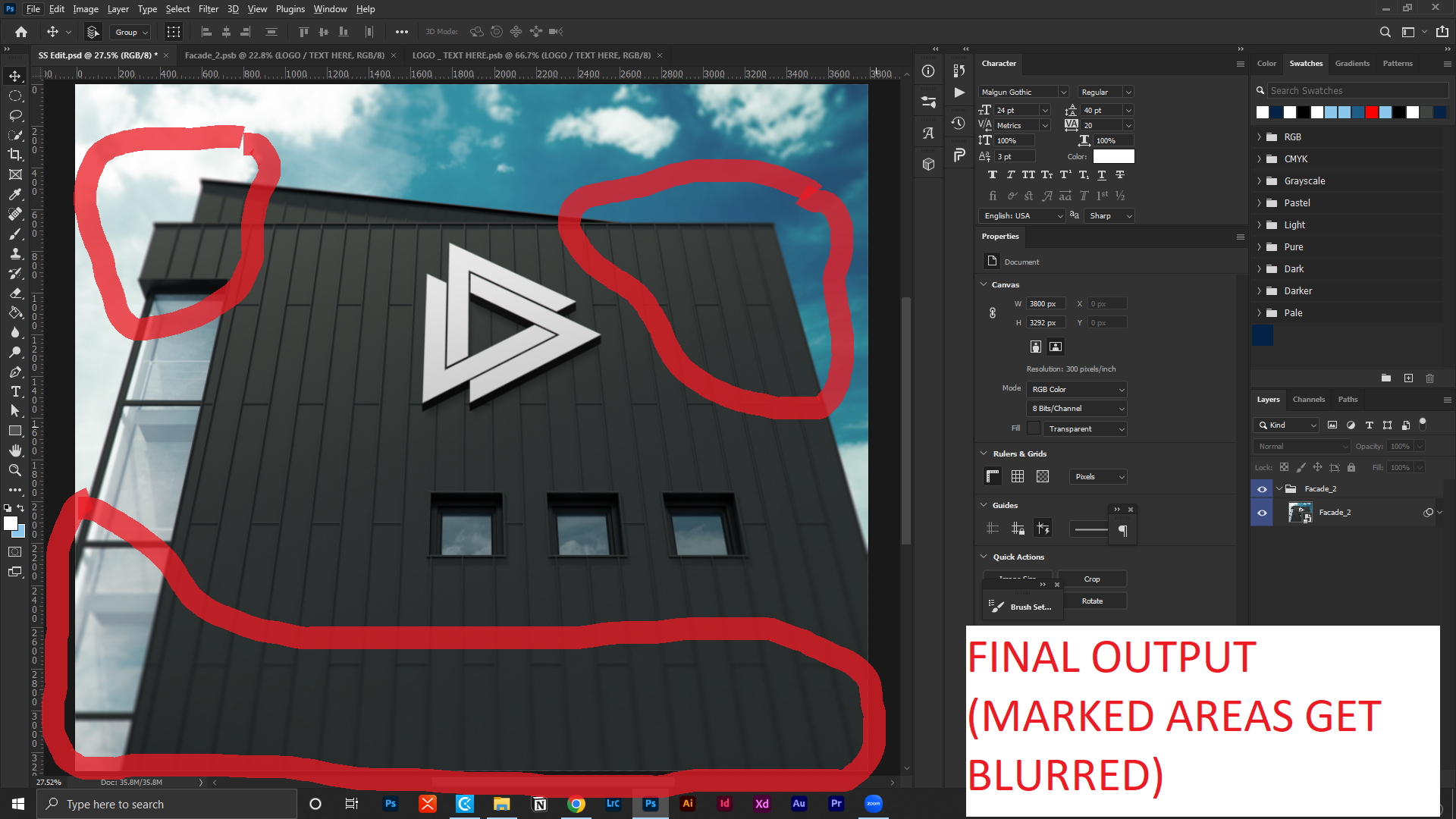Viewport: 1456px width, 819px height.
Task: Select the Crop tool in the toolbar
Action: [15, 154]
